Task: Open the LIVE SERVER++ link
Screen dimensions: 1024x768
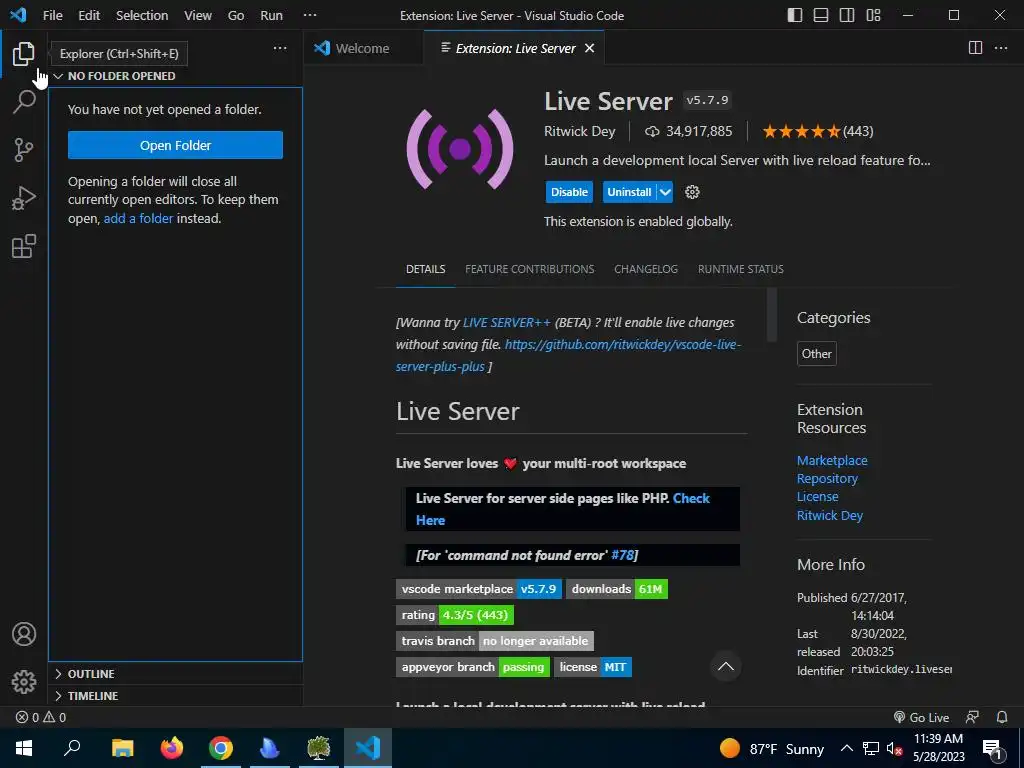Action: 507,323
